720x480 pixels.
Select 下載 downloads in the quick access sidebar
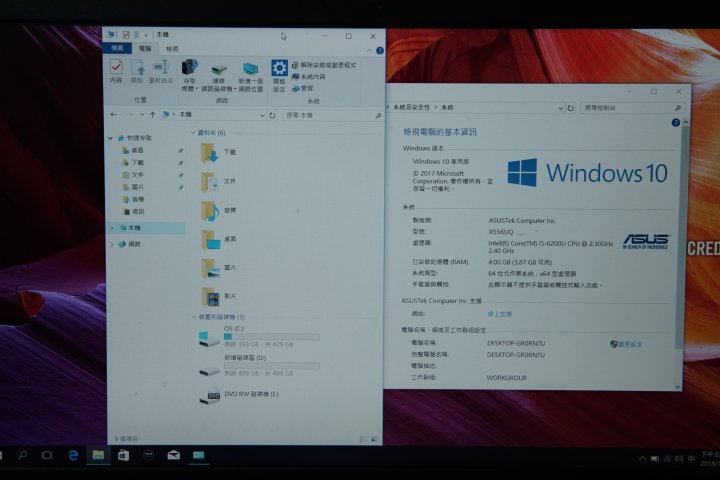coord(137,163)
